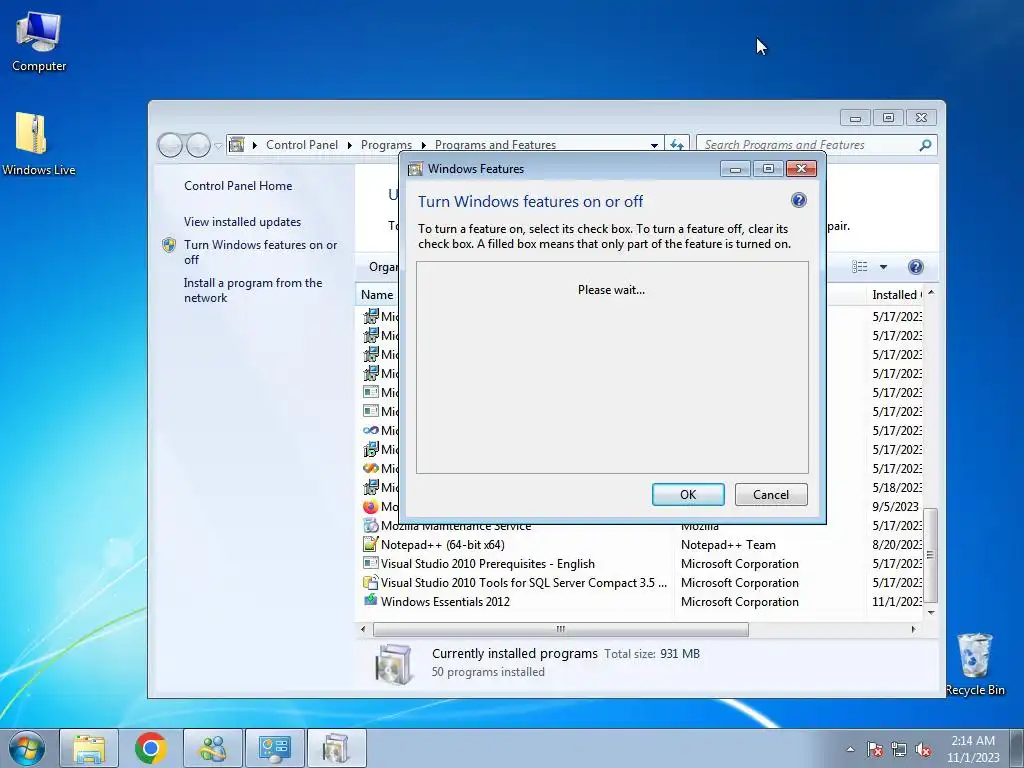Click OK in Windows Features dialog

pos(688,494)
